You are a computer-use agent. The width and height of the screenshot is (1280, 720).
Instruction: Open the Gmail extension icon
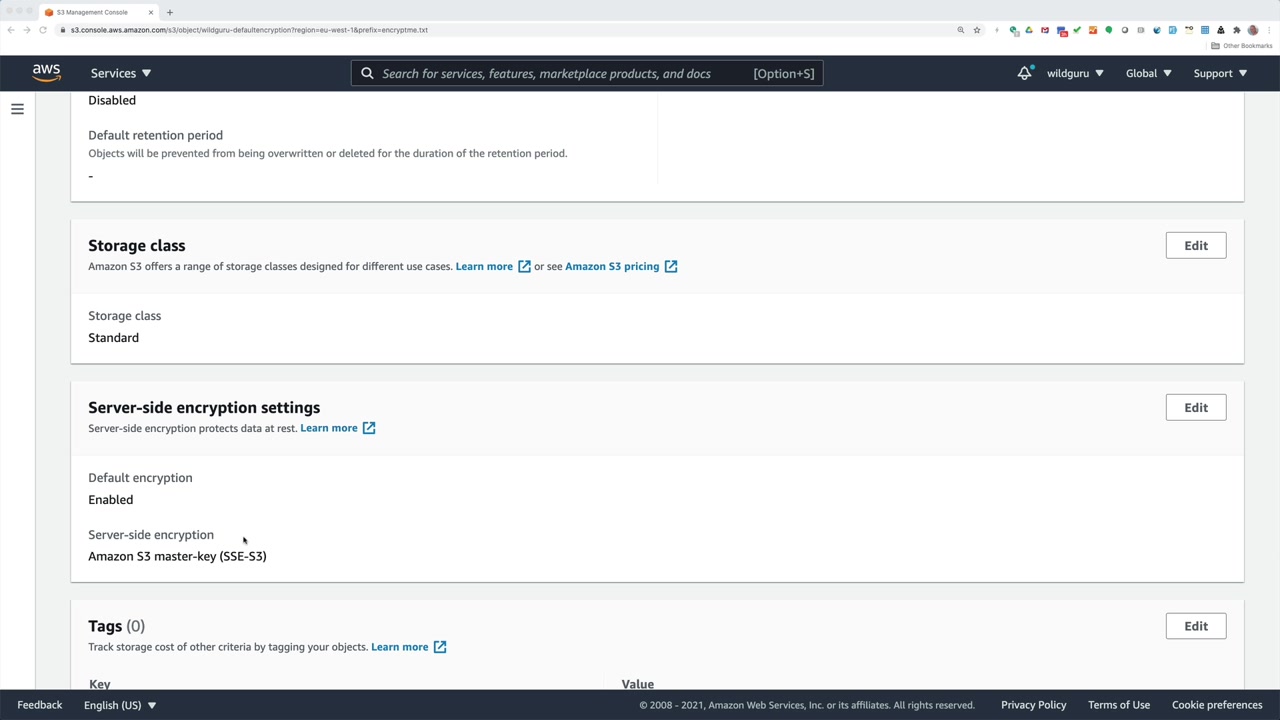pyautogui.click(x=1045, y=30)
